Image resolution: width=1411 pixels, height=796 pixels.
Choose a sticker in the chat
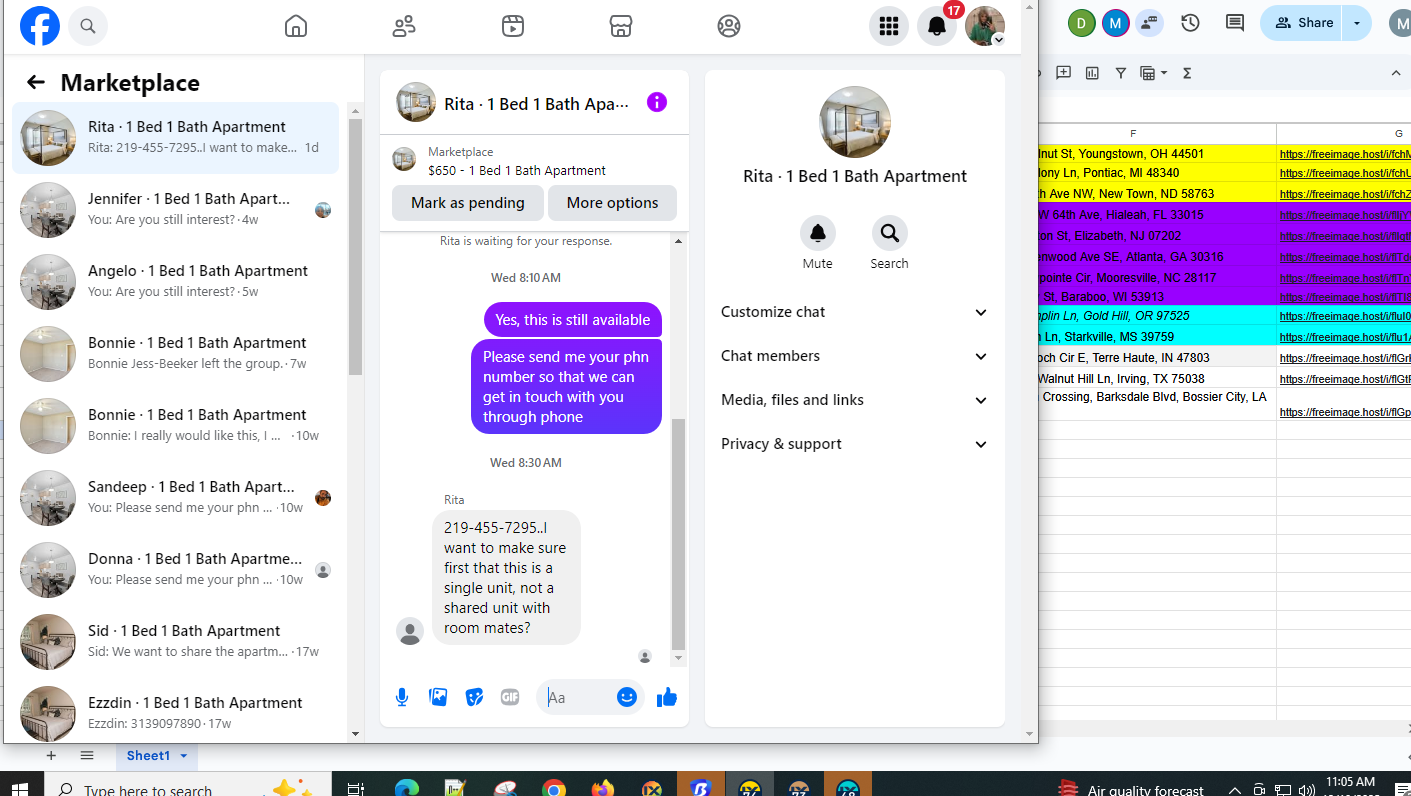[474, 697]
